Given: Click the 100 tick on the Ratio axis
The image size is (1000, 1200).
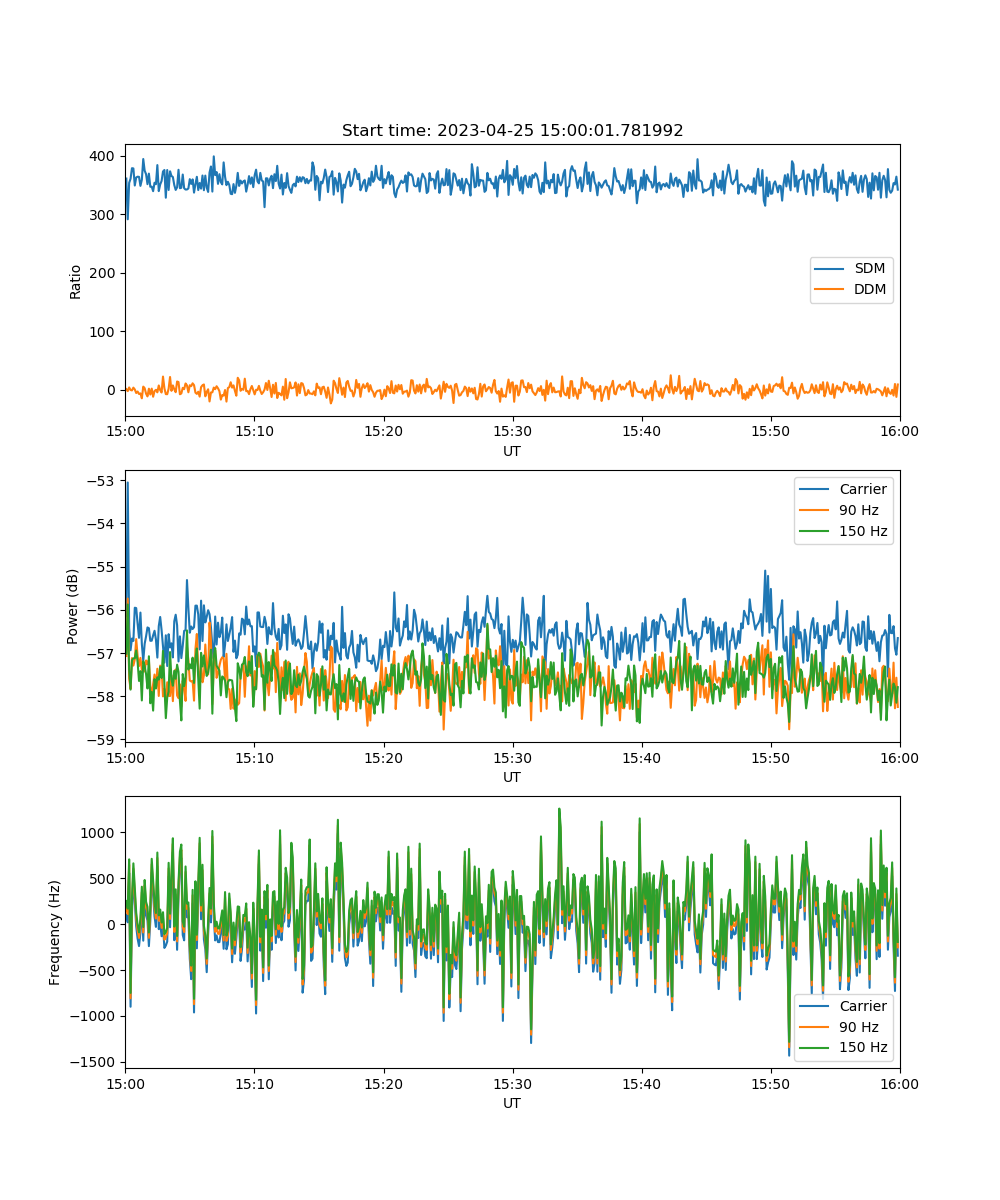Looking at the screenshot, I should pyautogui.click(x=104, y=332).
